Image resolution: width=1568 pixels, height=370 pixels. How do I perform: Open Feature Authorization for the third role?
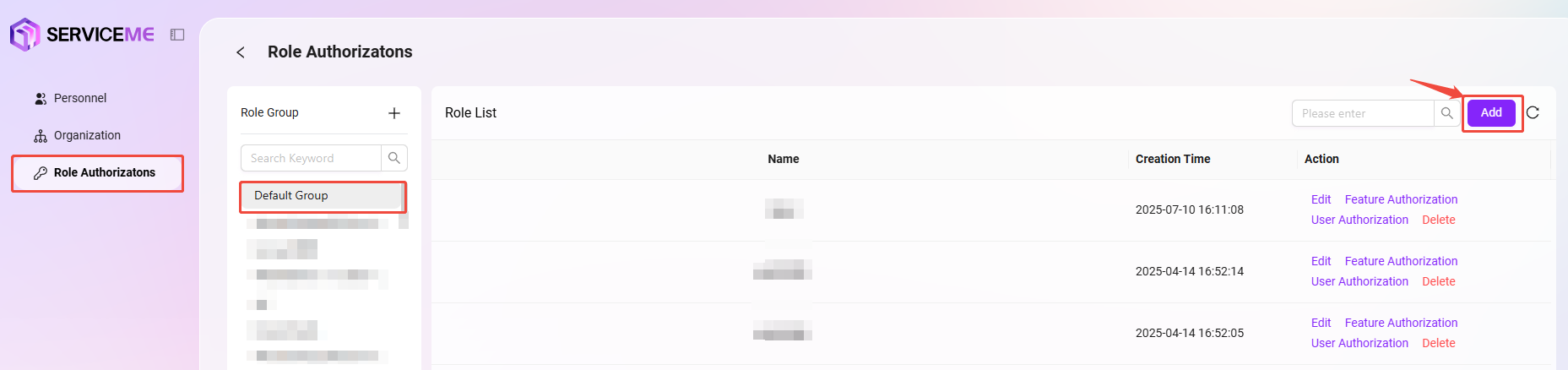1401,323
